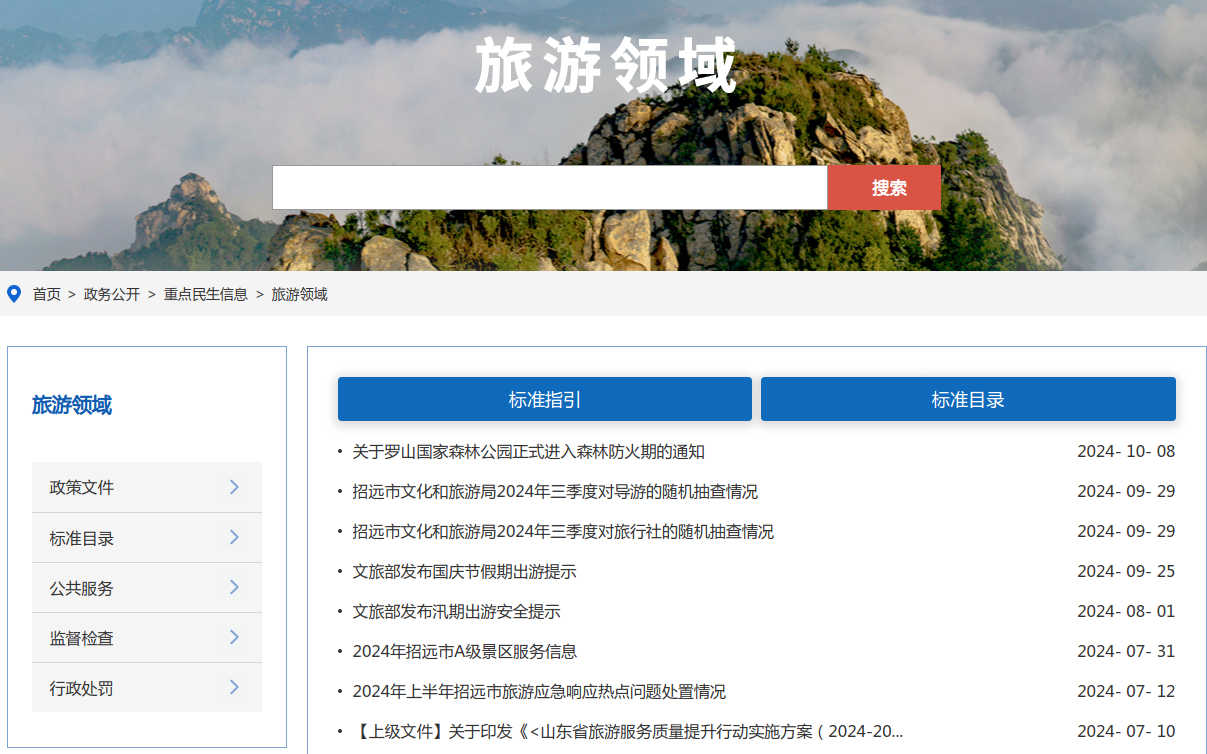
Task: Open 三季度对导游的随机抽查情况 article
Action: pyautogui.click(x=554, y=492)
